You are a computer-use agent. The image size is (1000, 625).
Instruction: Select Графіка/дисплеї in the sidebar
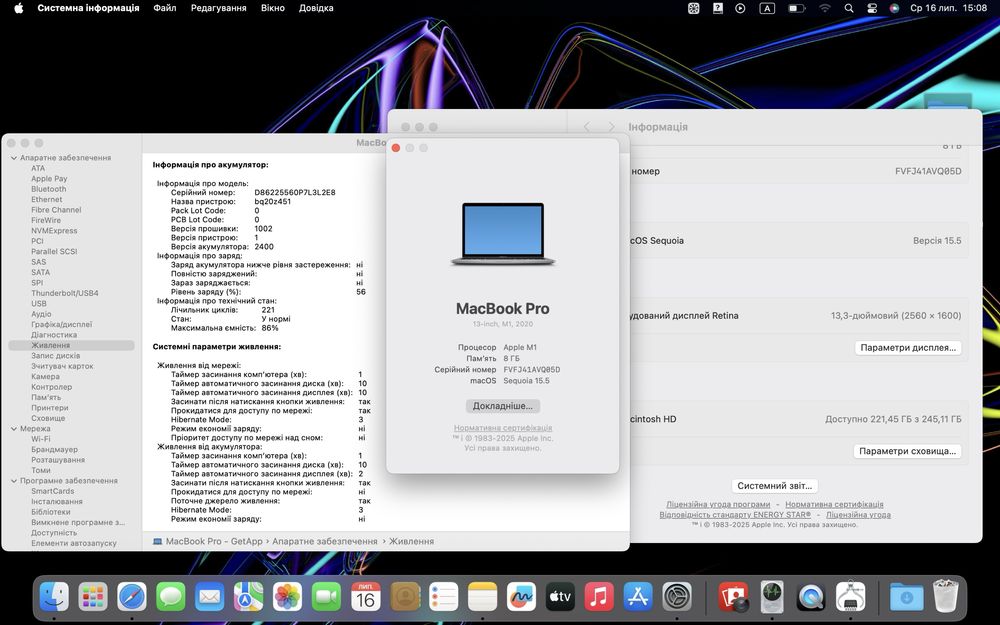(61, 325)
